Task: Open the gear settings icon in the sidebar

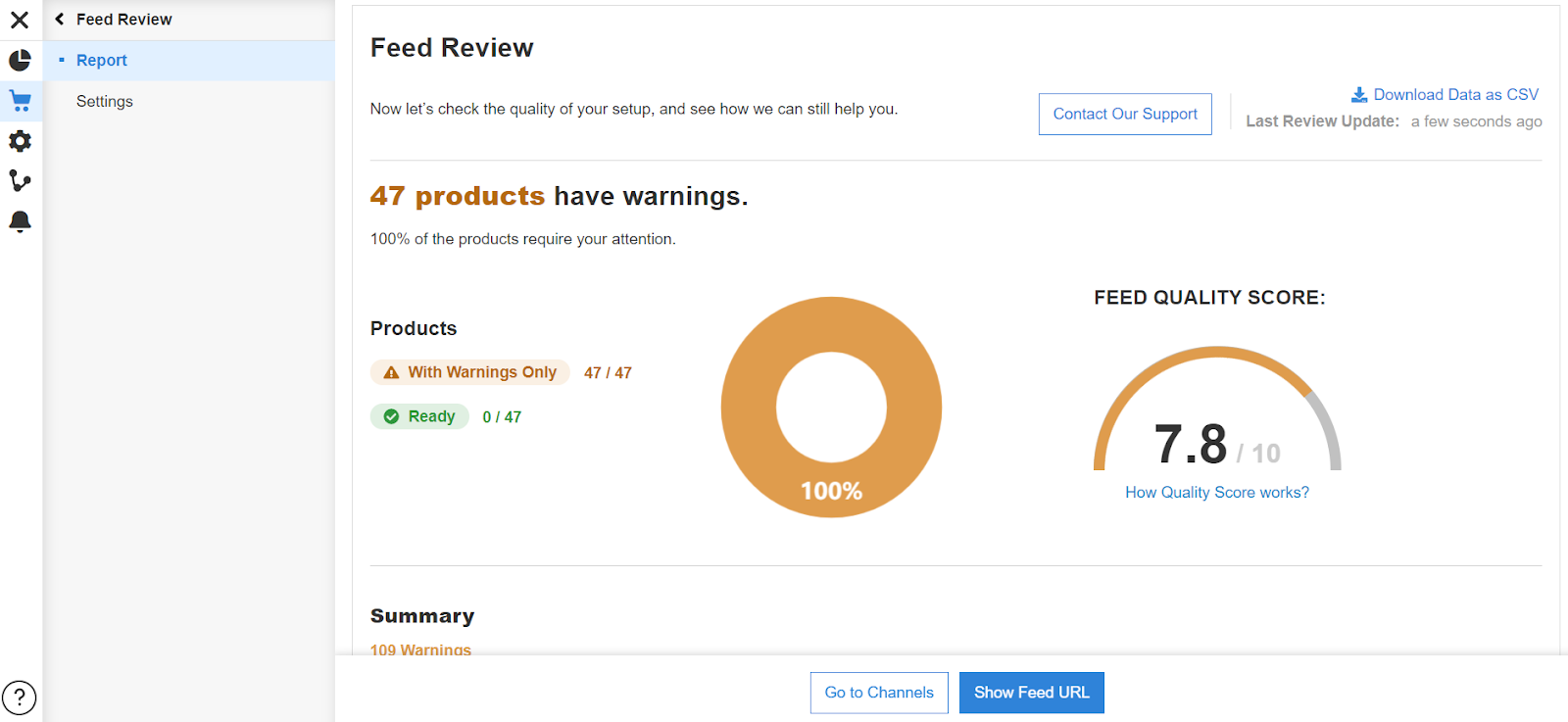Action: (20, 141)
